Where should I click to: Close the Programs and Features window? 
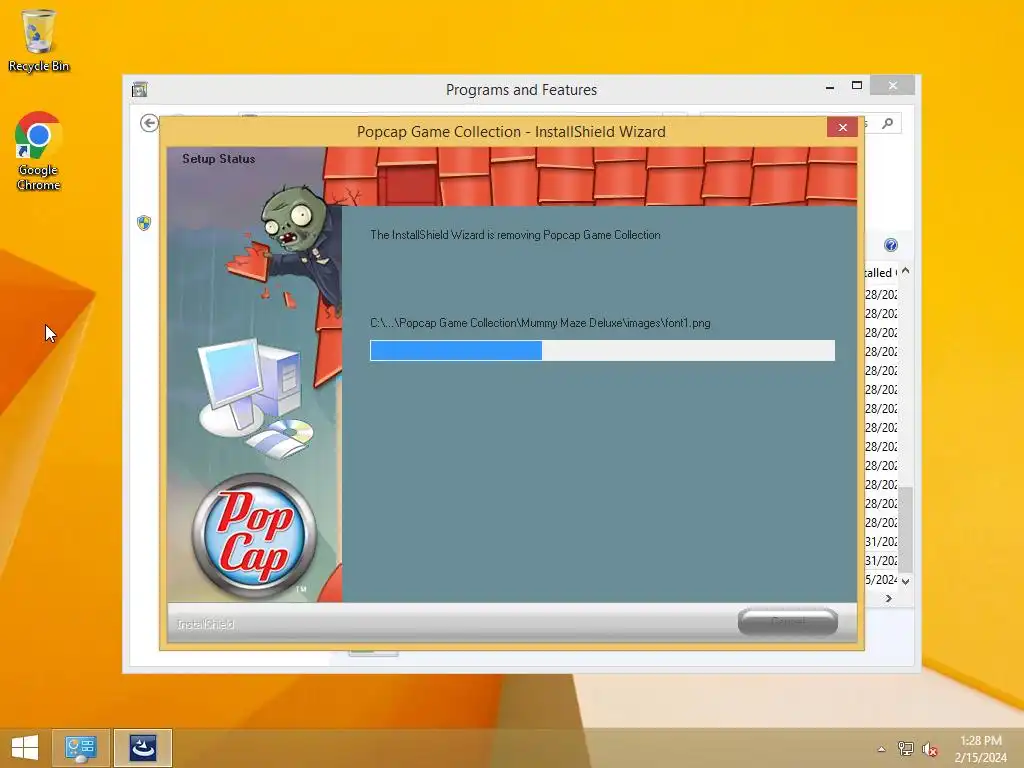(893, 86)
